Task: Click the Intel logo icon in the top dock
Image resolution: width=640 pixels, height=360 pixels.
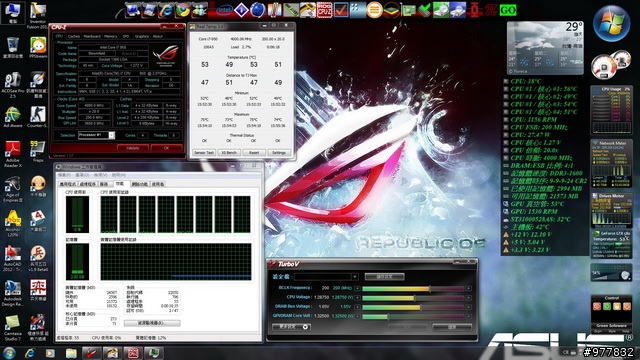Action: click(224, 10)
